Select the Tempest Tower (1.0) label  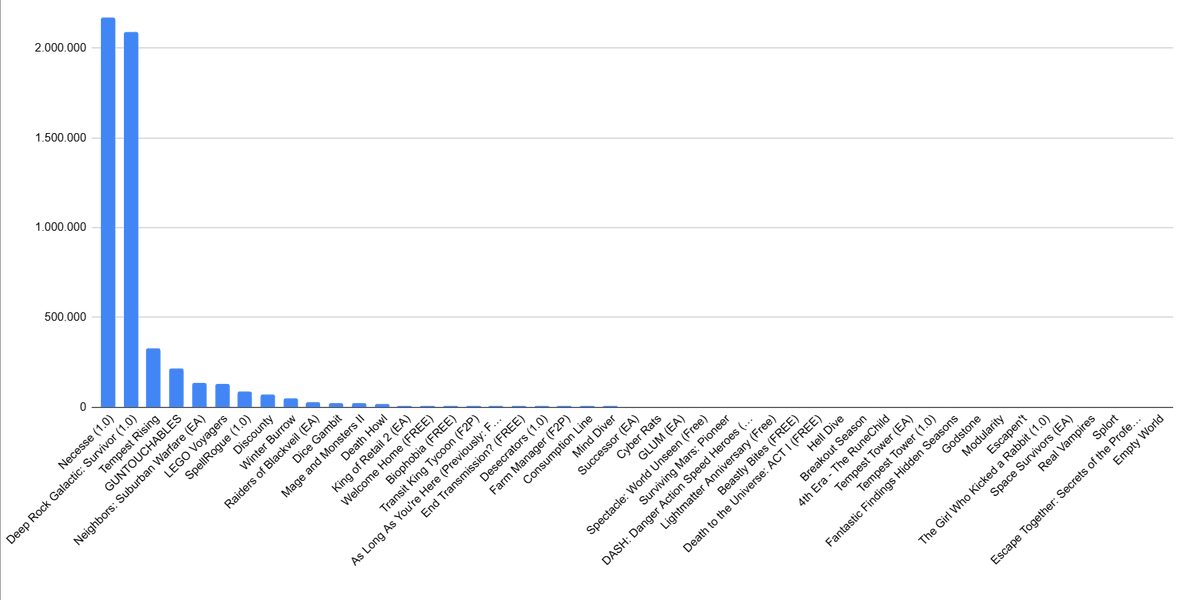coord(896,452)
